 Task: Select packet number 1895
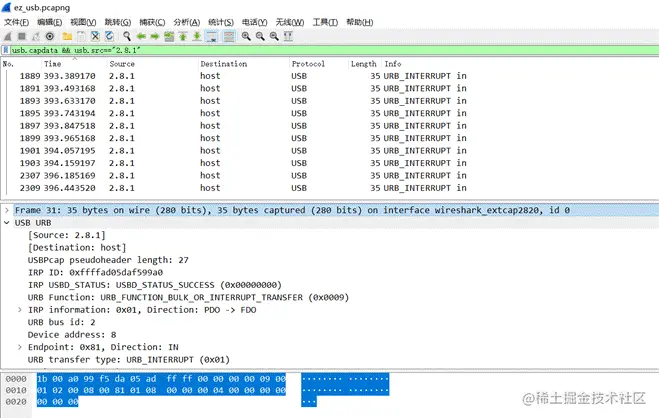[x=332, y=113]
